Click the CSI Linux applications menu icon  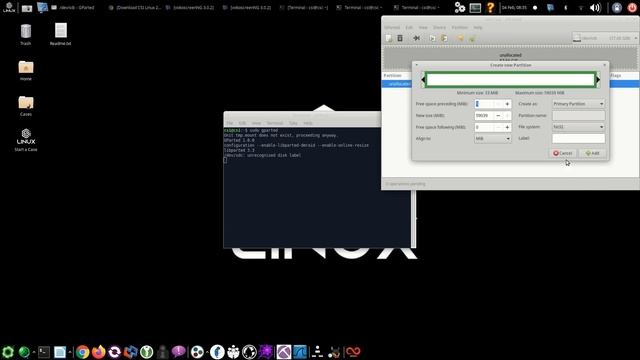coord(9,7)
